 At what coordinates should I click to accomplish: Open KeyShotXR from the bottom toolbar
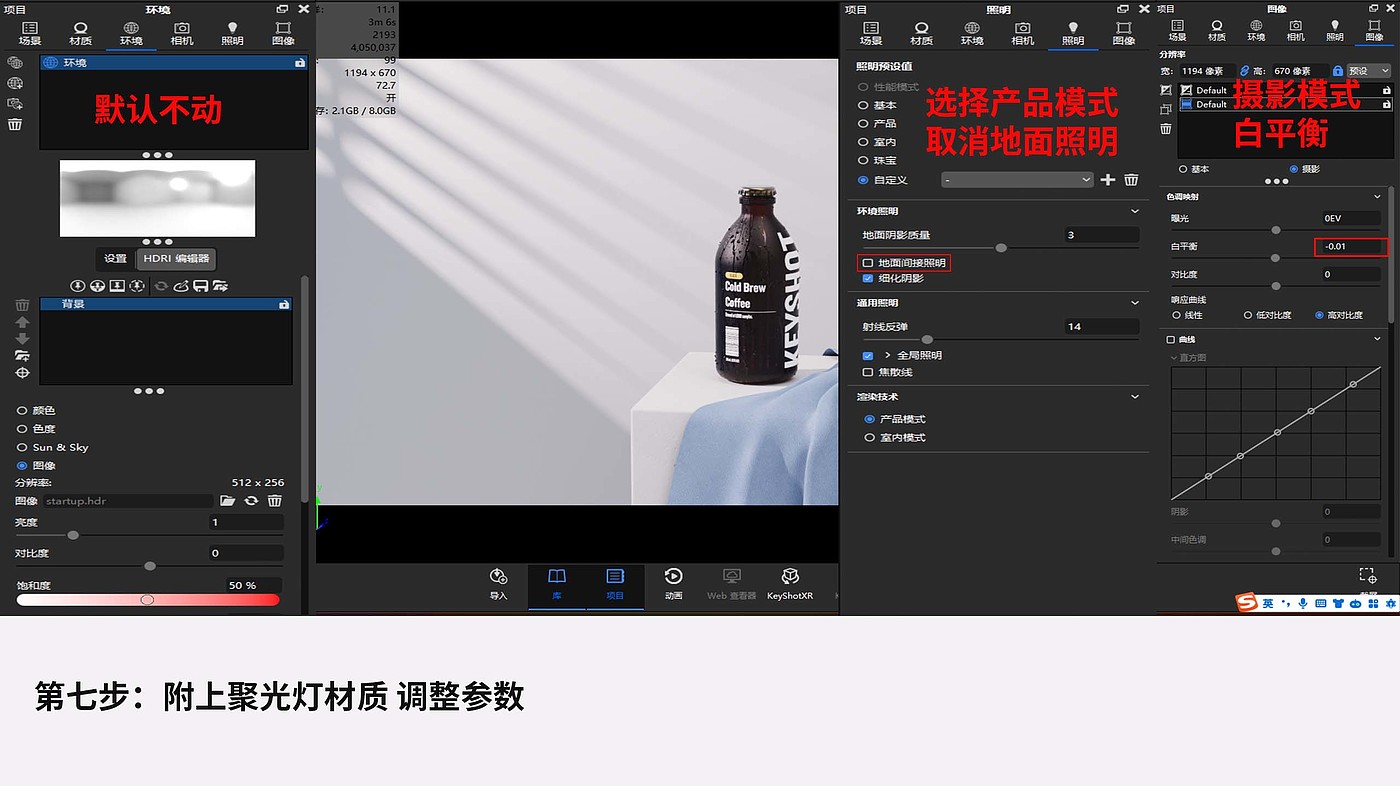point(790,585)
